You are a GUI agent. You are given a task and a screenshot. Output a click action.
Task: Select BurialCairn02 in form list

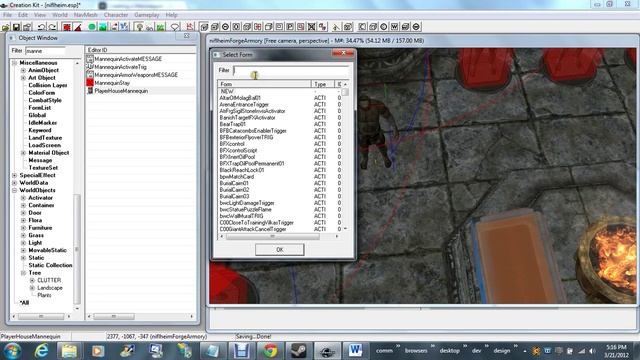pyautogui.click(x=234, y=190)
